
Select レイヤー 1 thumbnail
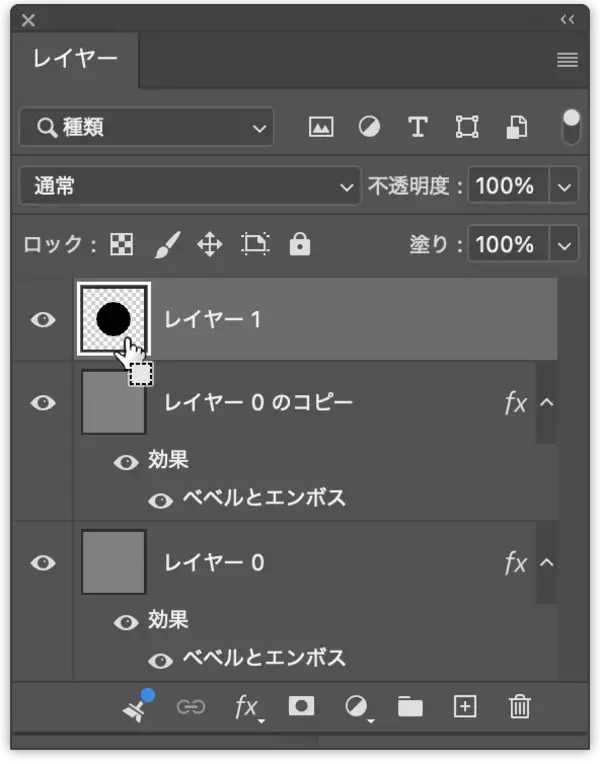pyautogui.click(x=114, y=319)
